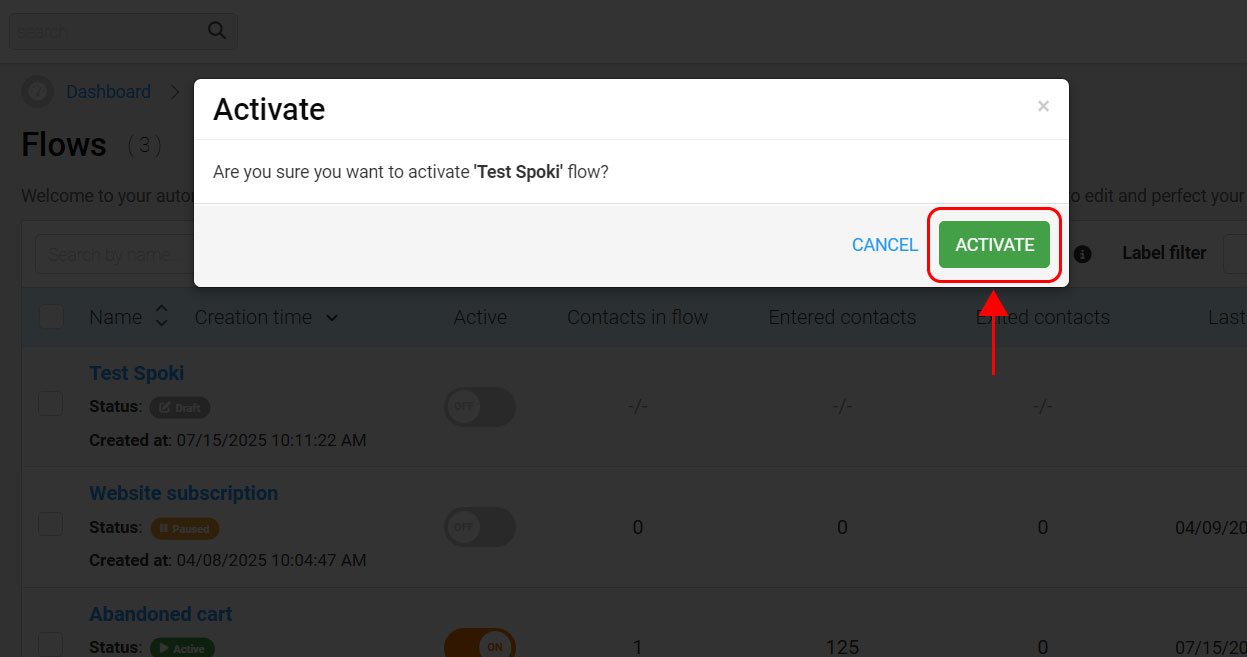Click the Paused status badge

(x=185, y=528)
